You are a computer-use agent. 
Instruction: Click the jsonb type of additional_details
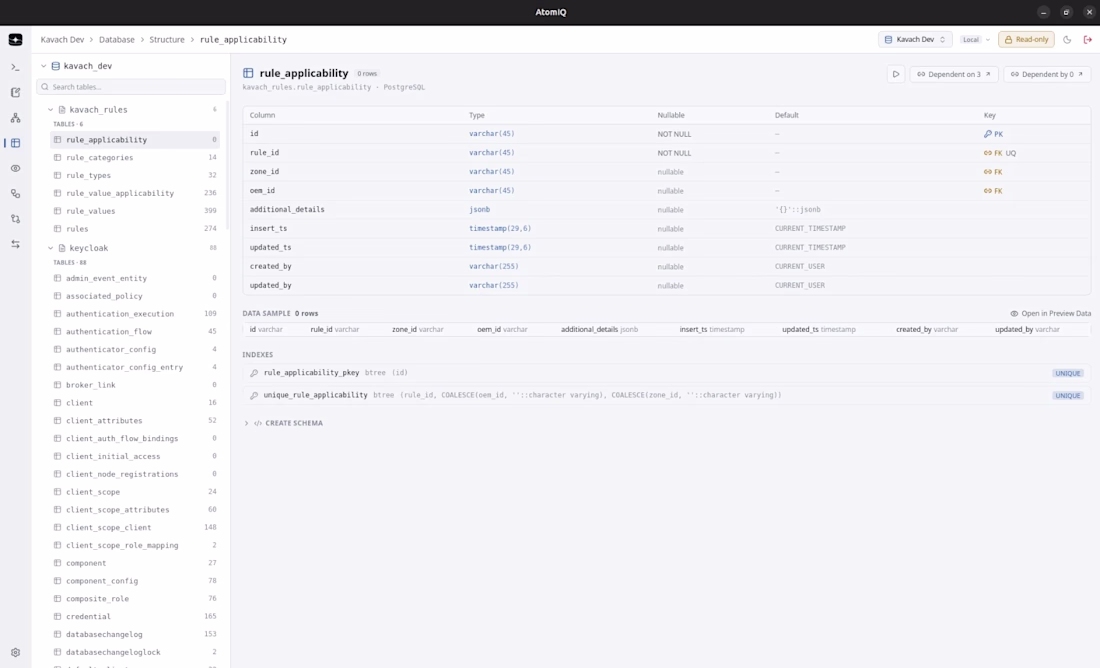(x=480, y=210)
